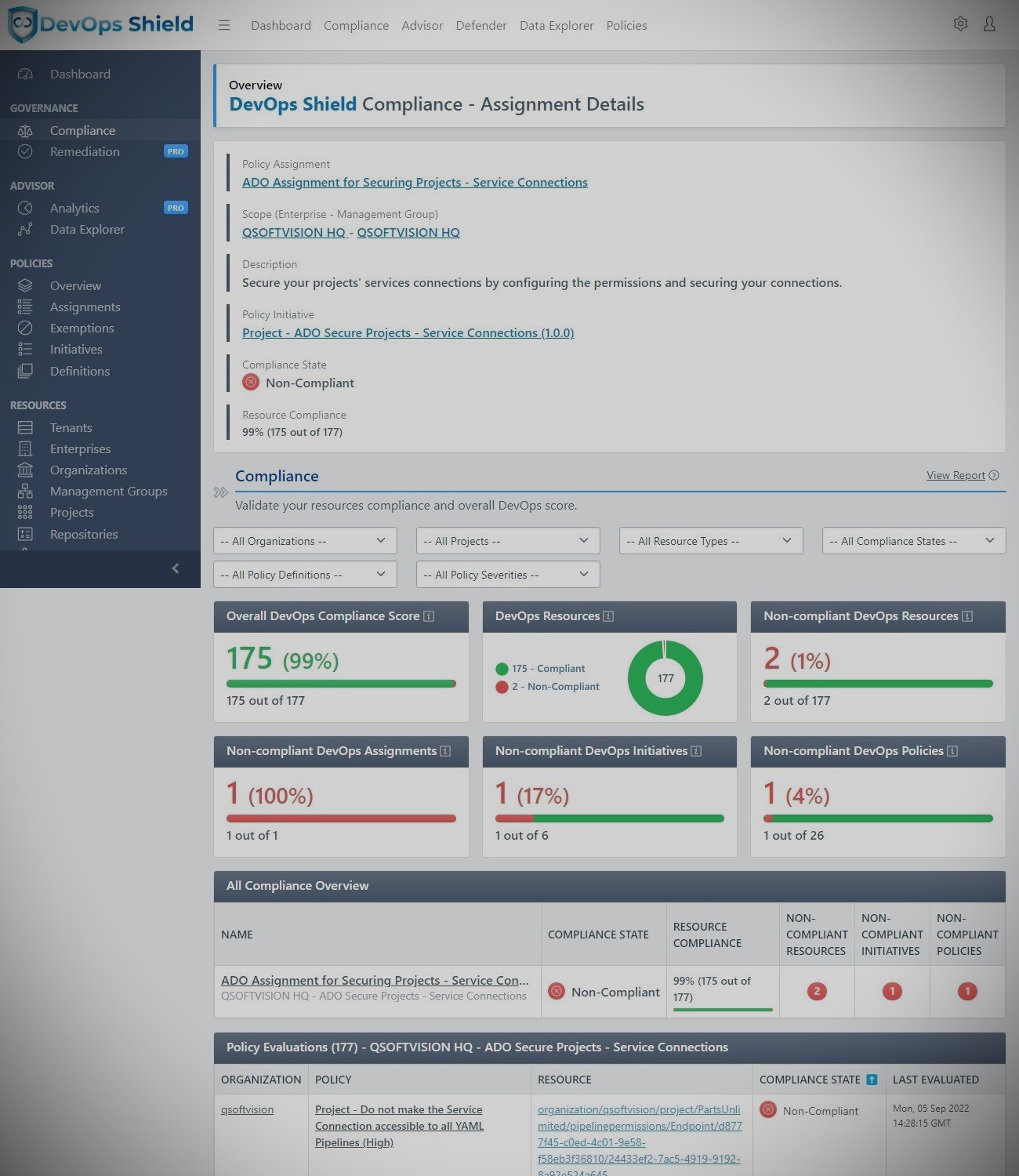Viewport: 1019px width, 1176px height.
Task: Open Project - ADO Secure Projects initiative link
Action: [408, 333]
